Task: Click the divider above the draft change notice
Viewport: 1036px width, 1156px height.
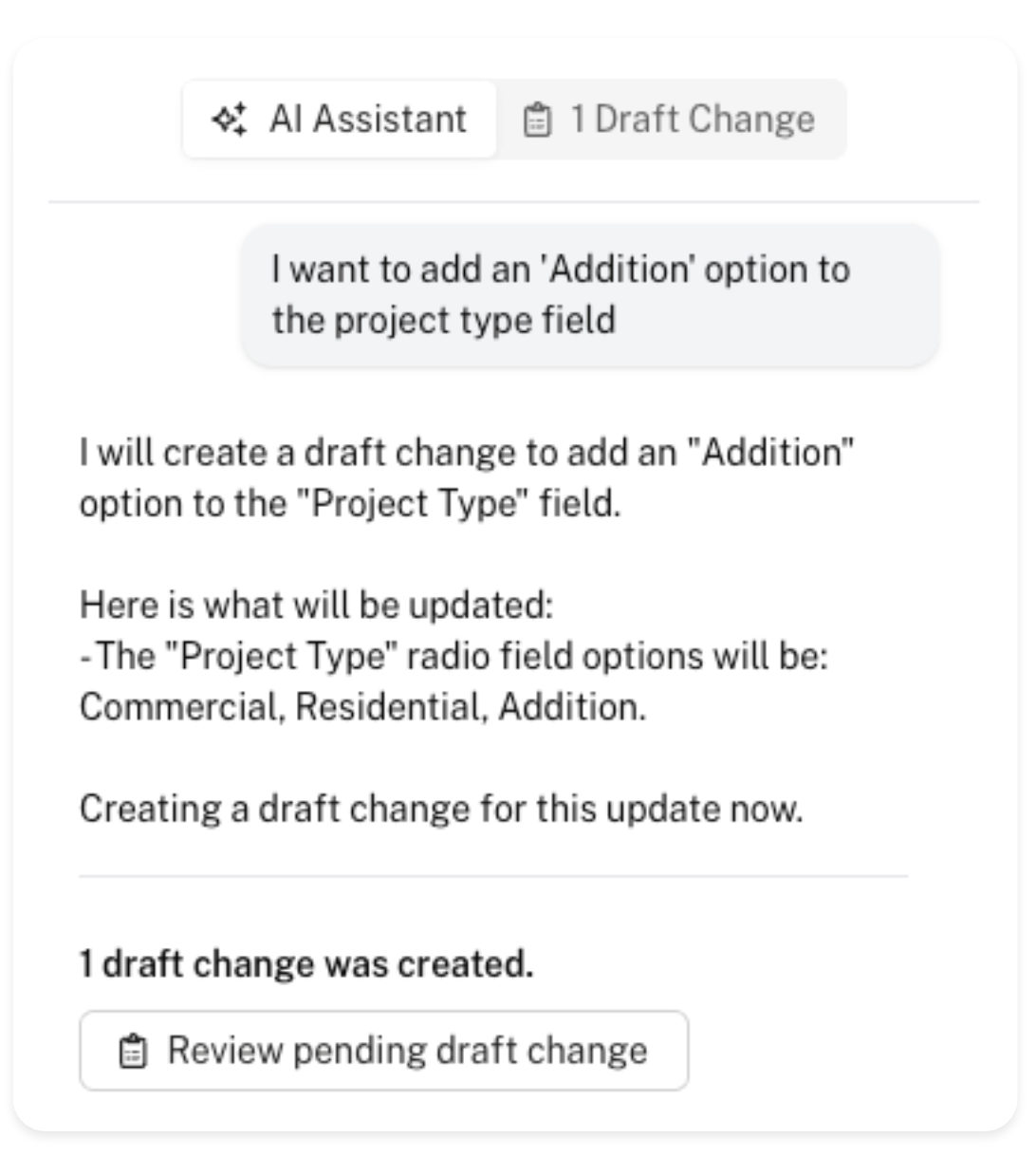Action: [x=493, y=876]
